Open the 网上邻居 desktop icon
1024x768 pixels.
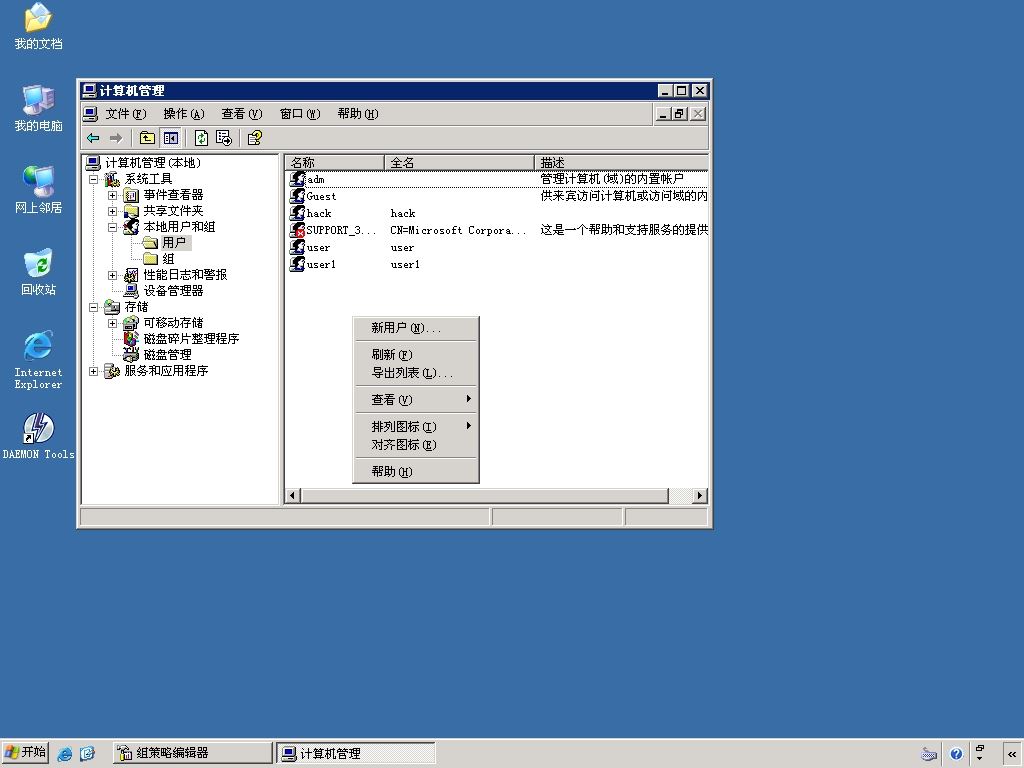coord(39,191)
